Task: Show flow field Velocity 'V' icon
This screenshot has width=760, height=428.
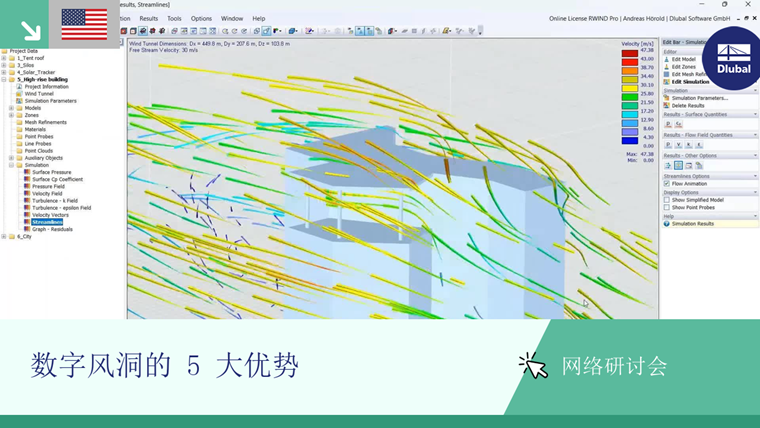Action: 679,145
